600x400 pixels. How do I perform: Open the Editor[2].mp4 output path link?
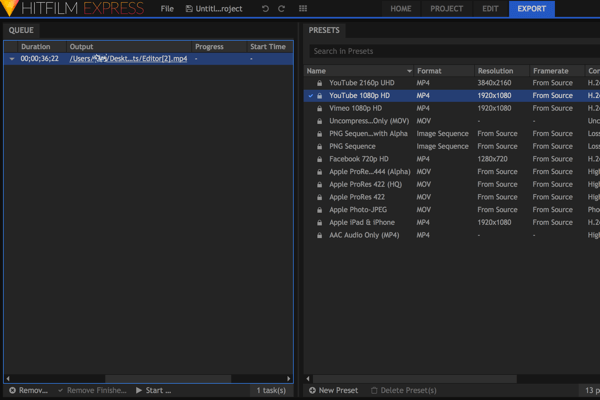[128, 59]
